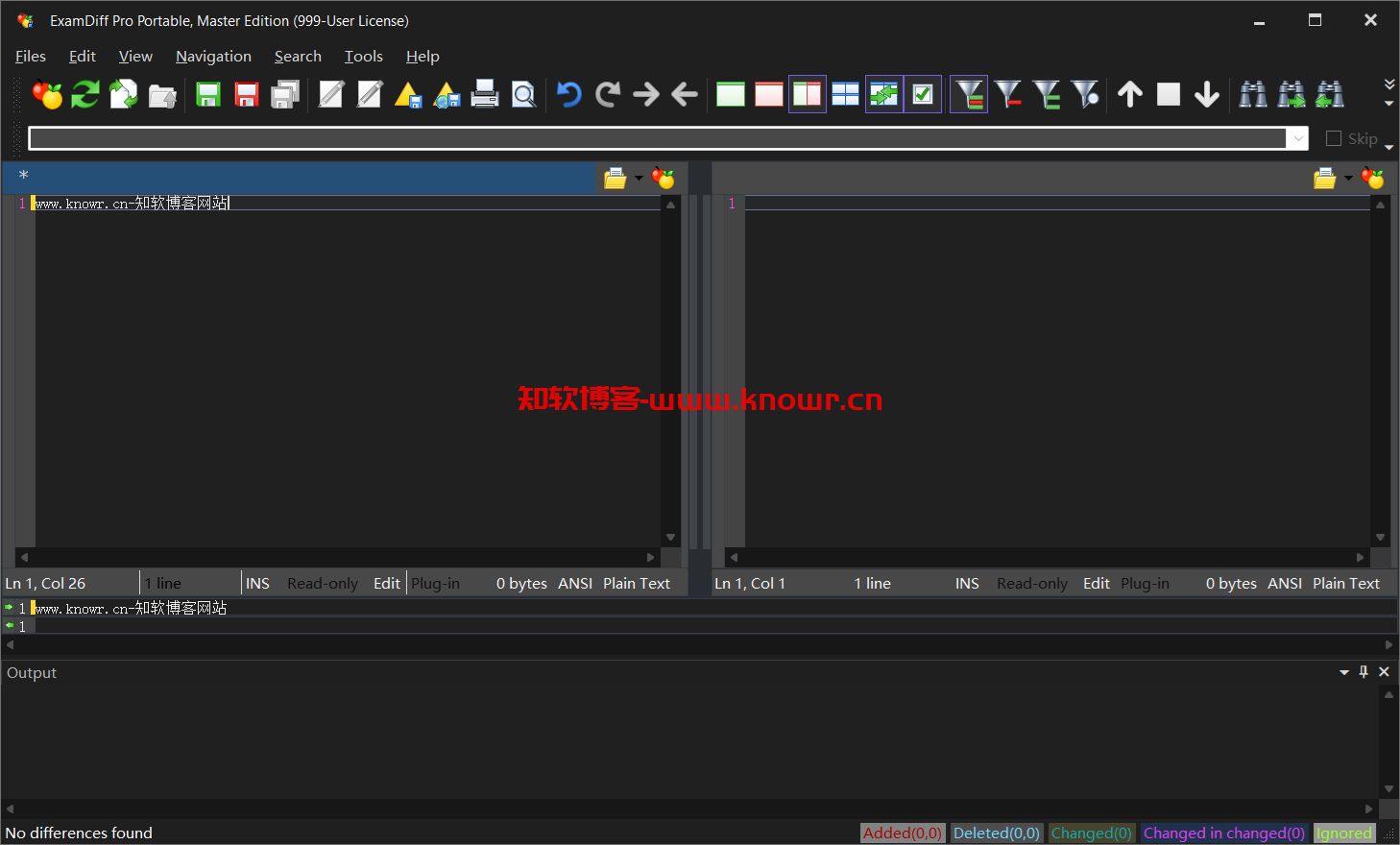The height and width of the screenshot is (845, 1400).
Task: Jump to next difference with down arrow
Action: tap(1207, 94)
